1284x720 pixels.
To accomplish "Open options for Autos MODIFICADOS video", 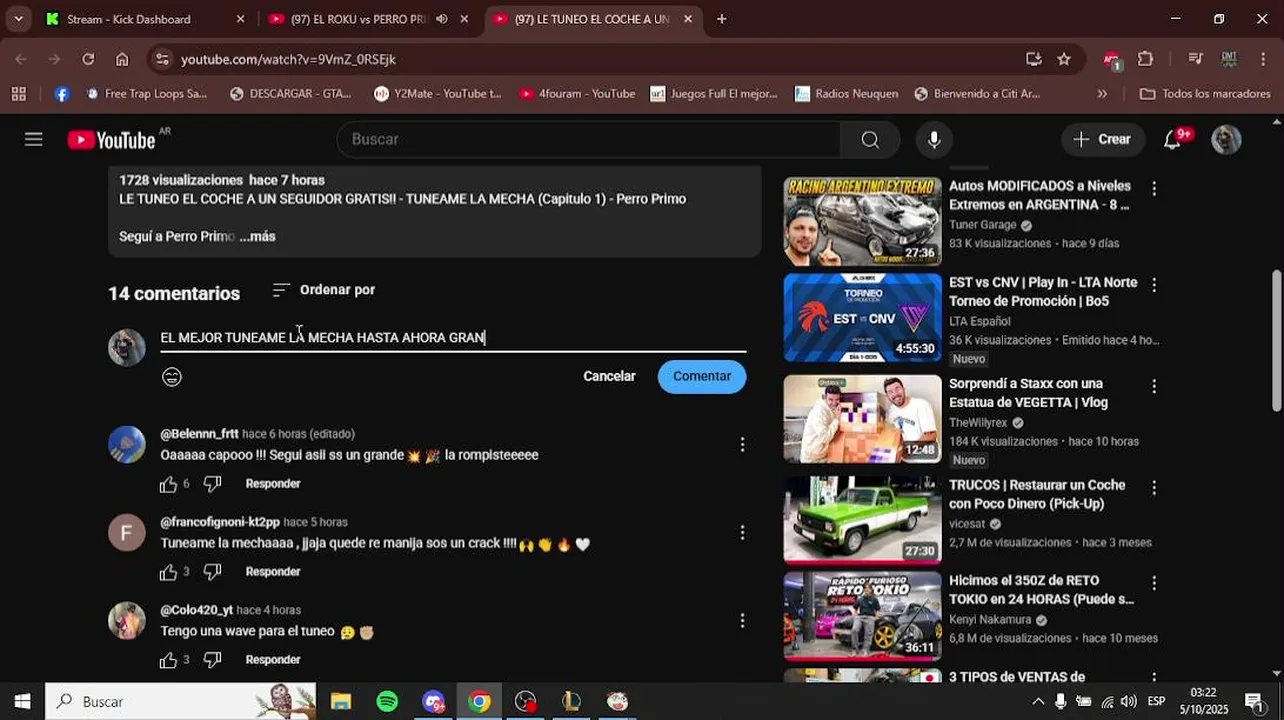I will [x=1154, y=189].
